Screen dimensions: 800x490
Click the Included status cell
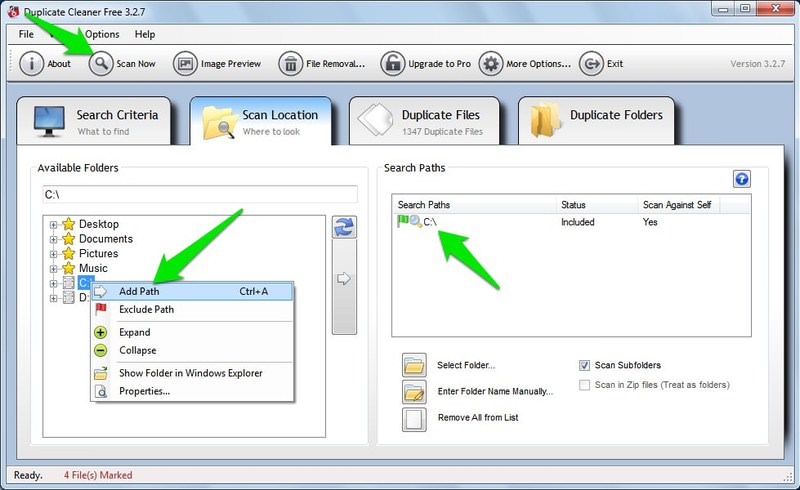(578, 222)
